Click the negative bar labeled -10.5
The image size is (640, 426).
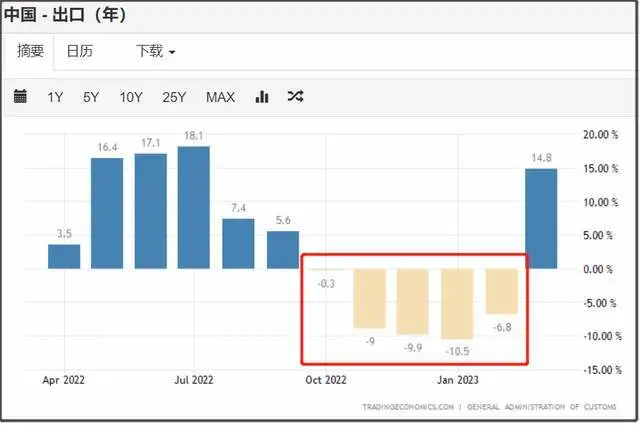[456, 303]
